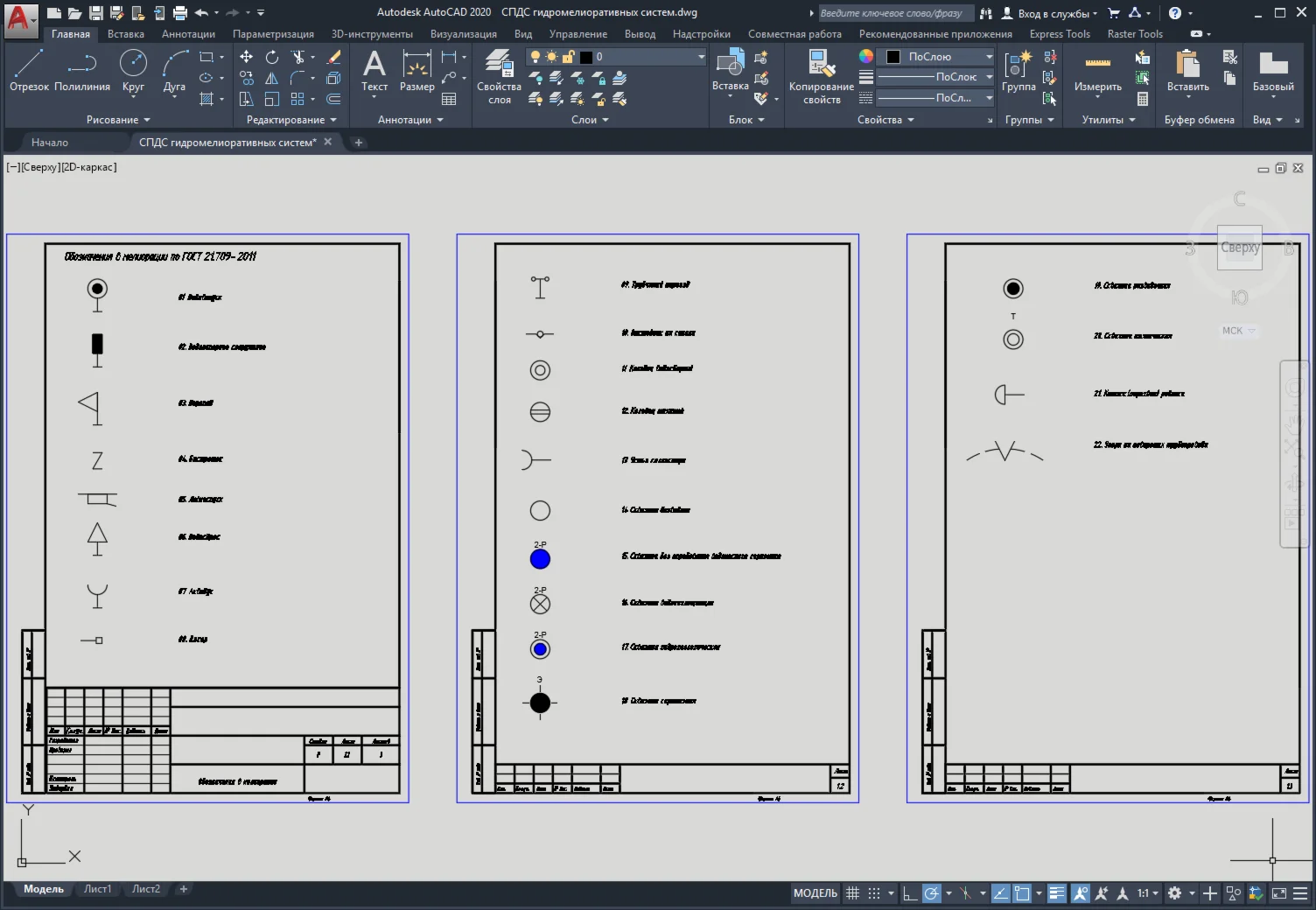Open the Параметризация ribbon tab
Image resolution: width=1316 pixels, height=910 pixels.
pyautogui.click(x=273, y=34)
